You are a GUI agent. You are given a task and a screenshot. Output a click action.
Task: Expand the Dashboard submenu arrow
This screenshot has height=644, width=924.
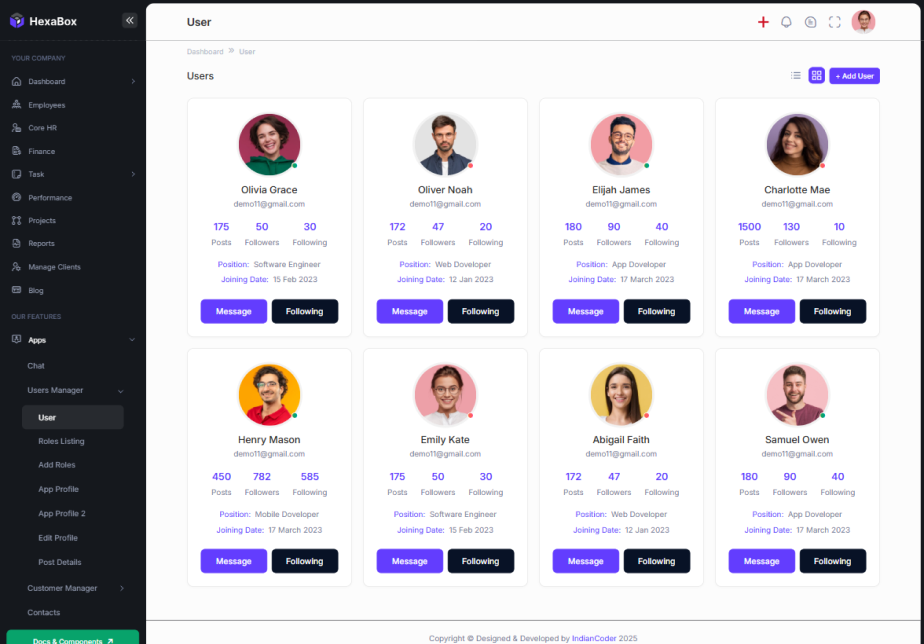pyautogui.click(x=133, y=81)
